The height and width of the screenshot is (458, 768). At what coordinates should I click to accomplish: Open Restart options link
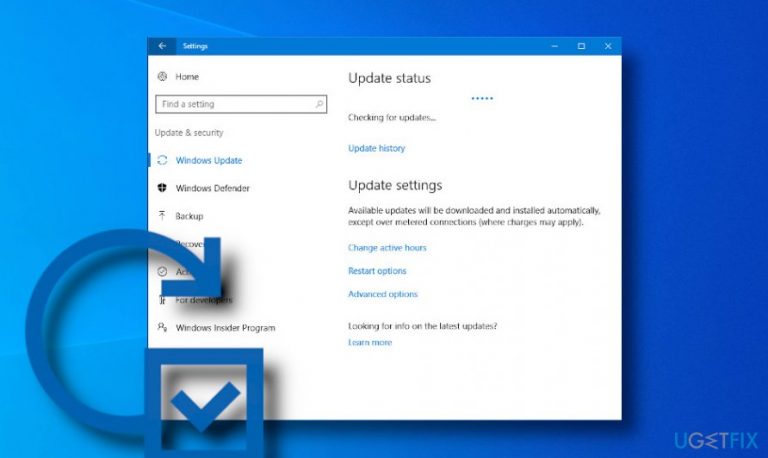(x=377, y=271)
